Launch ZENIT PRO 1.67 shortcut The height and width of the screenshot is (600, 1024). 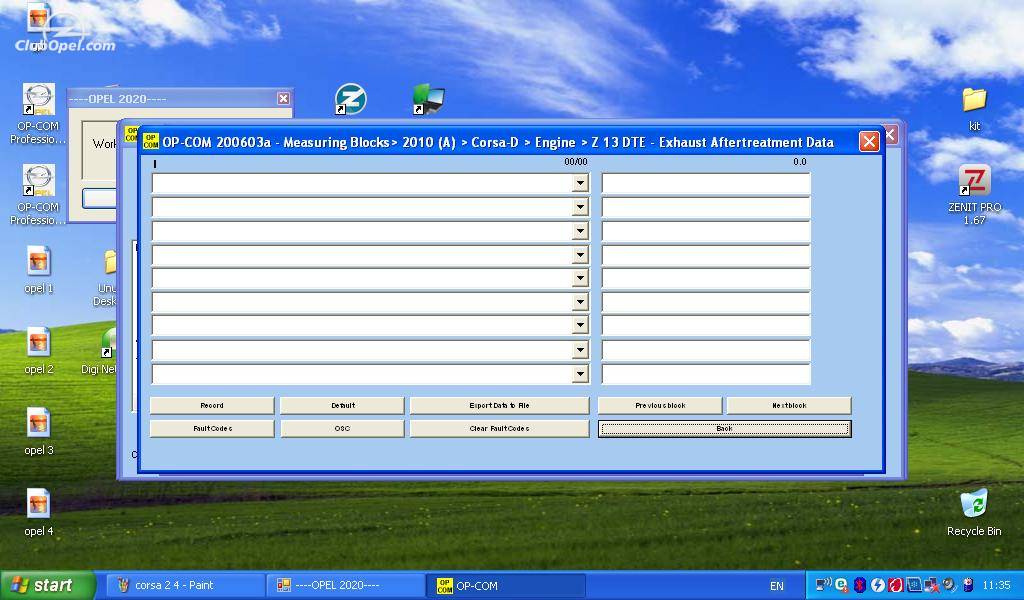click(974, 194)
